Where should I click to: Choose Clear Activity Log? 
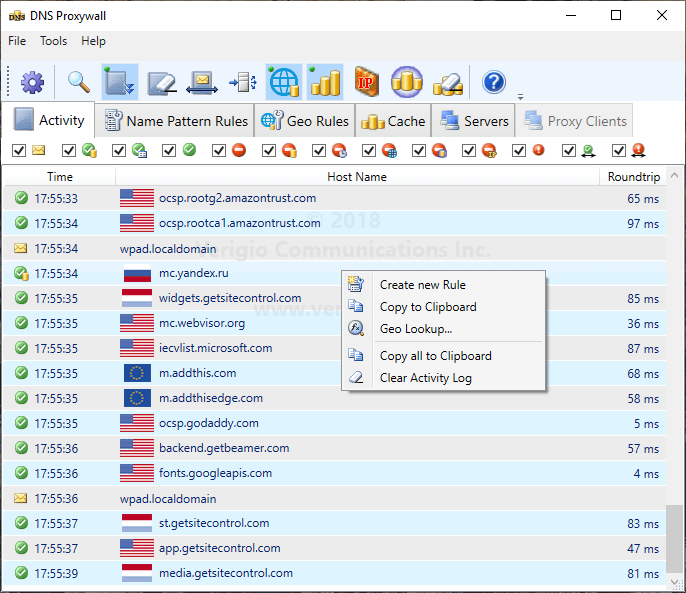click(x=443, y=378)
